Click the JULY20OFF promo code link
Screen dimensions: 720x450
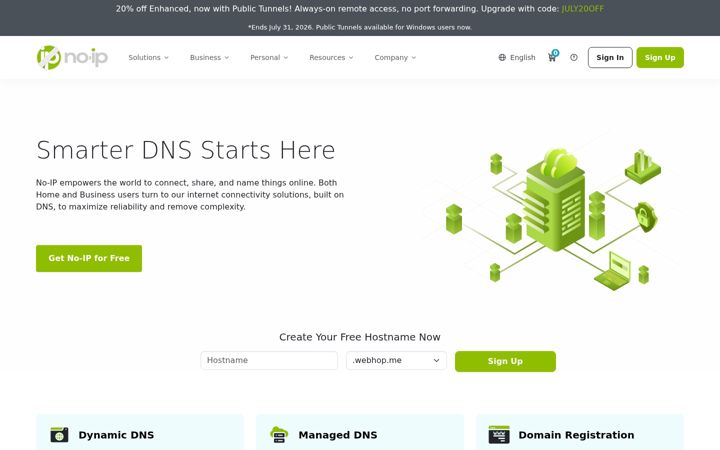pos(583,9)
